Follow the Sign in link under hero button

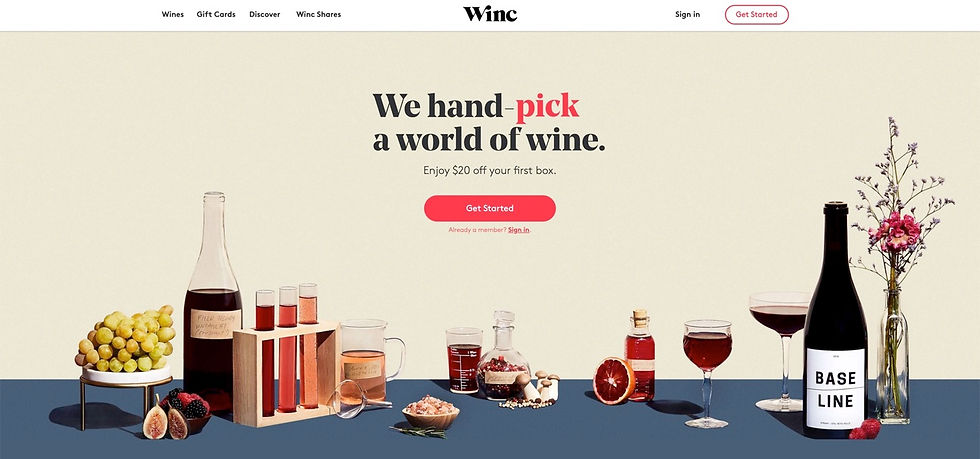[x=519, y=230]
